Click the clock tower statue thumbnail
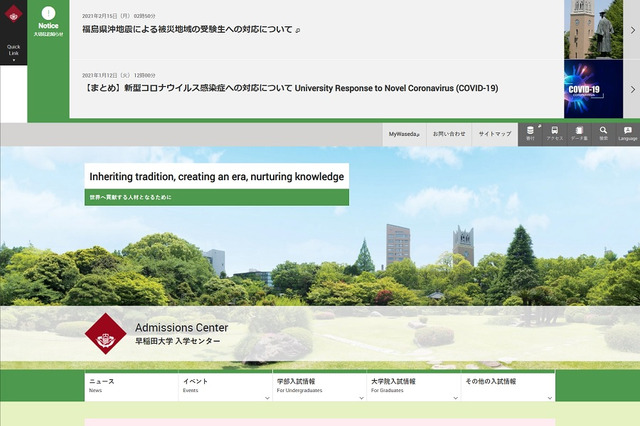Screen dimensions: 640x426 click(593, 29)
